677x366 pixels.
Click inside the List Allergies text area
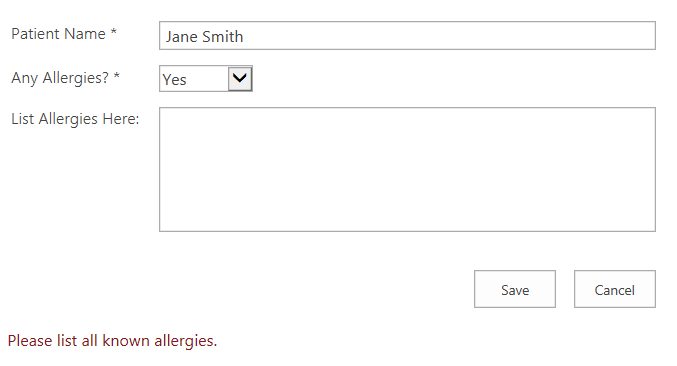coord(407,170)
